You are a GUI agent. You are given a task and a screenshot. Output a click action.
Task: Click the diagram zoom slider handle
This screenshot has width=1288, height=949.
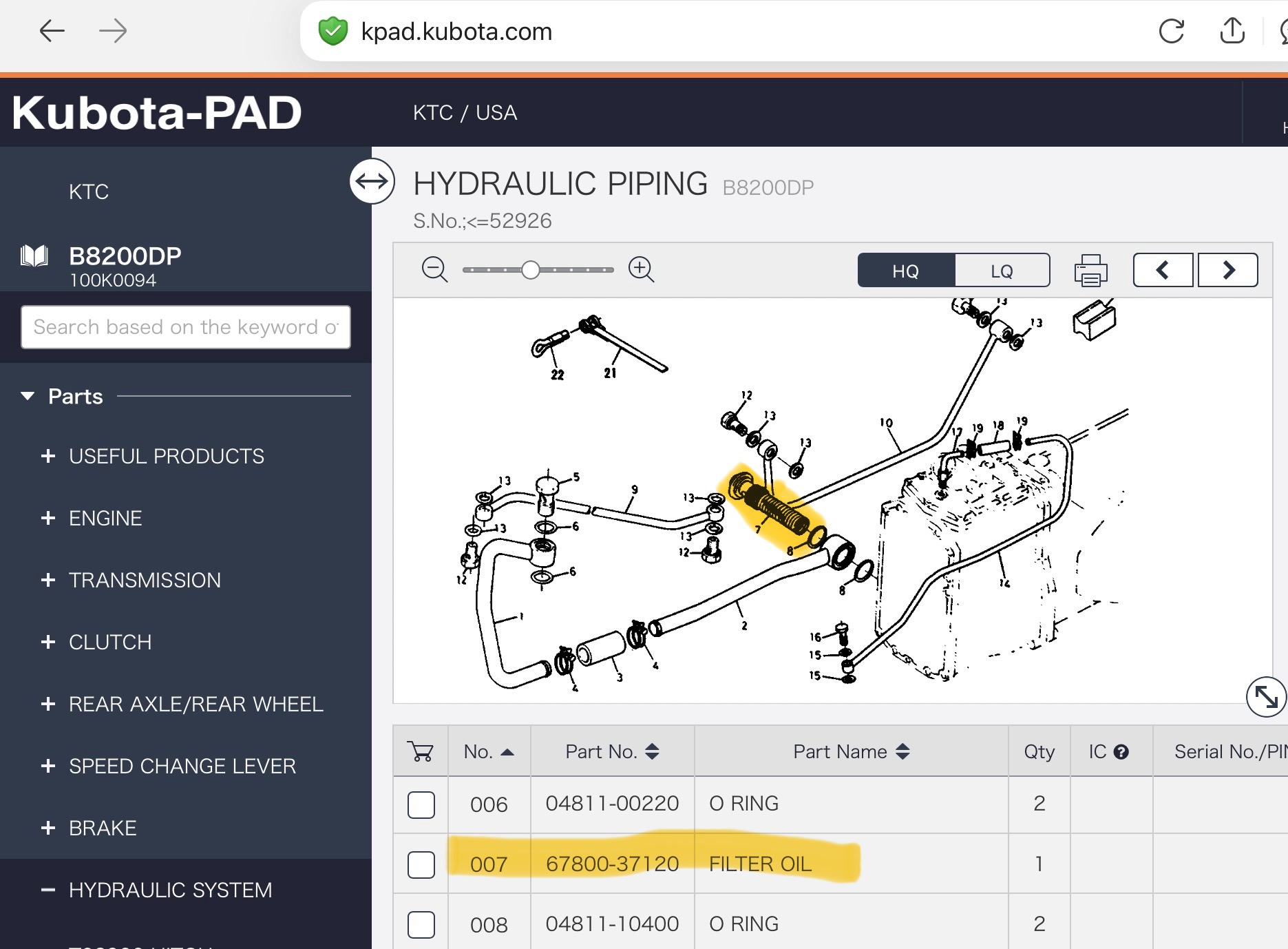(x=530, y=270)
